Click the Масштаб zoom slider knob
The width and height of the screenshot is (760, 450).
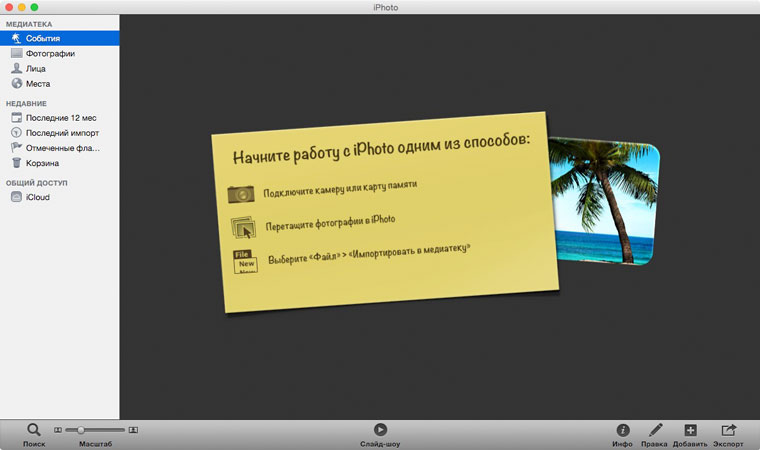[80, 430]
